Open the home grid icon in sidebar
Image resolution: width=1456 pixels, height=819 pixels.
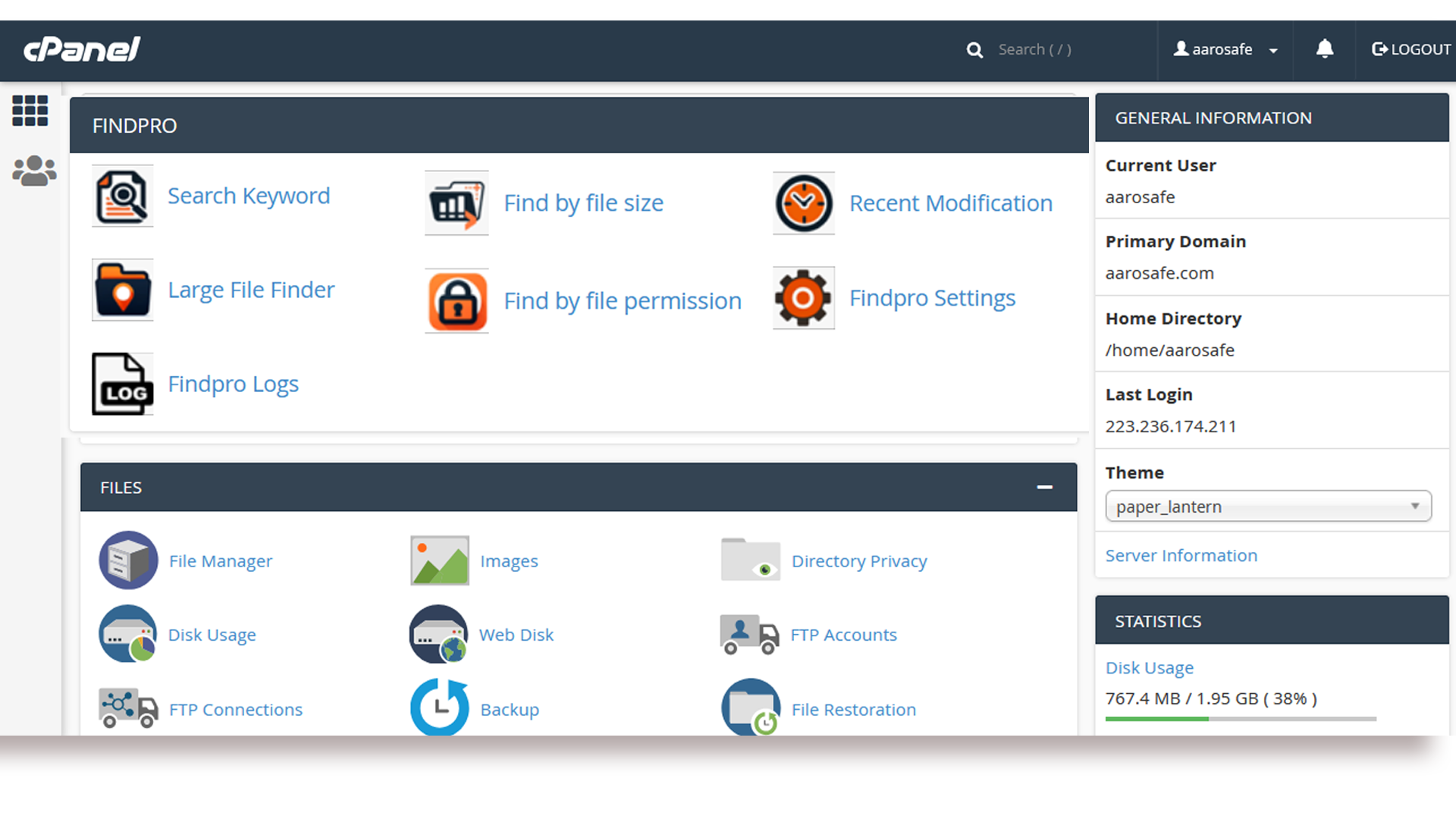pyautogui.click(x=30, y=111)
